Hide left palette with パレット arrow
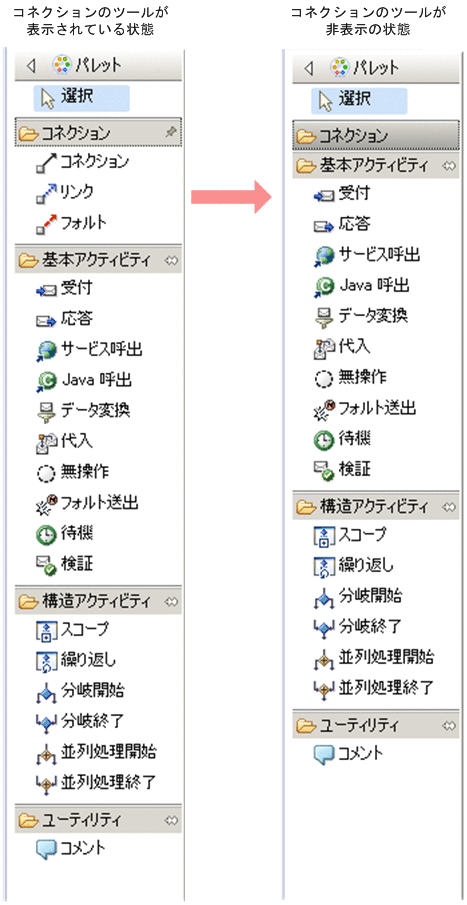 click(x=32, y=66)
